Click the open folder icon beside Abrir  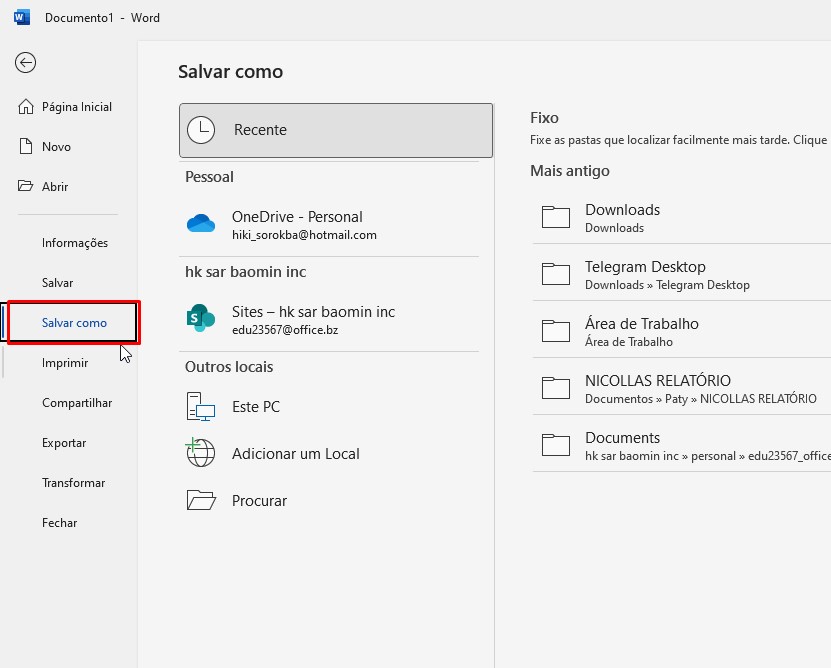pos(25,186)
